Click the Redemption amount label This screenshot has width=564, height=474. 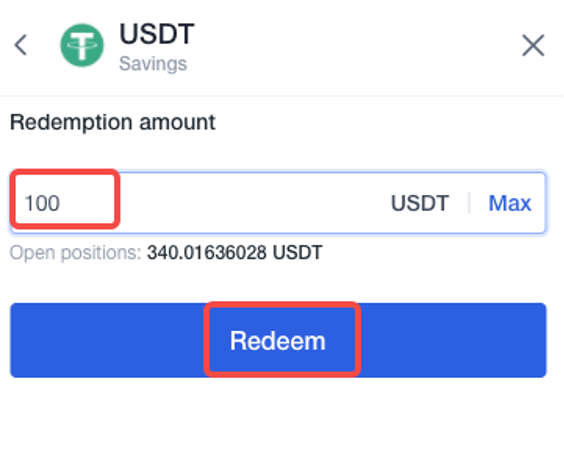coord(113,122)
